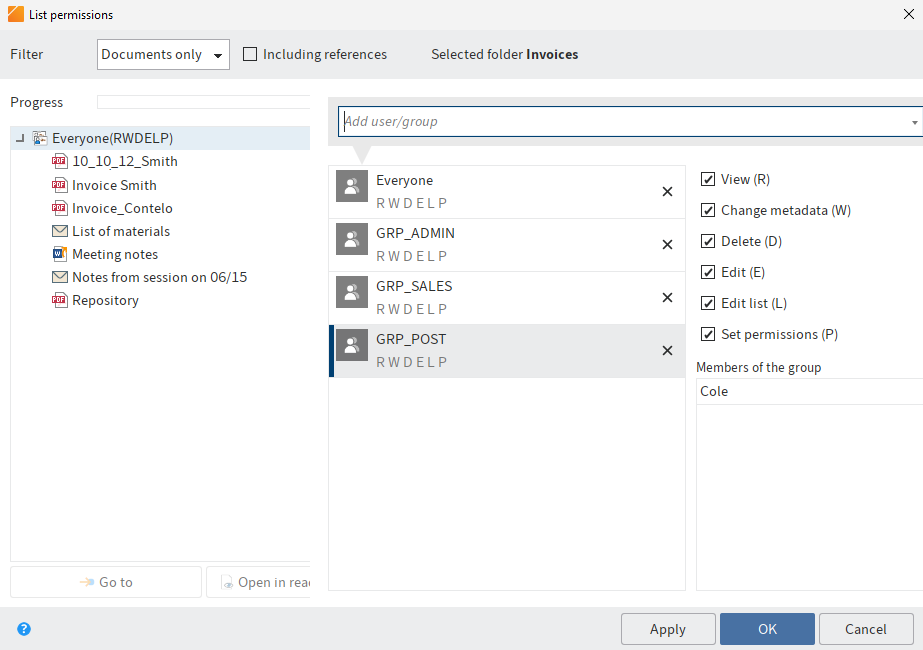Screen dimensions: 923x650
Task: Remove the Everyone entry with its X
Action: pyautogui.click(x=667, y=192)
